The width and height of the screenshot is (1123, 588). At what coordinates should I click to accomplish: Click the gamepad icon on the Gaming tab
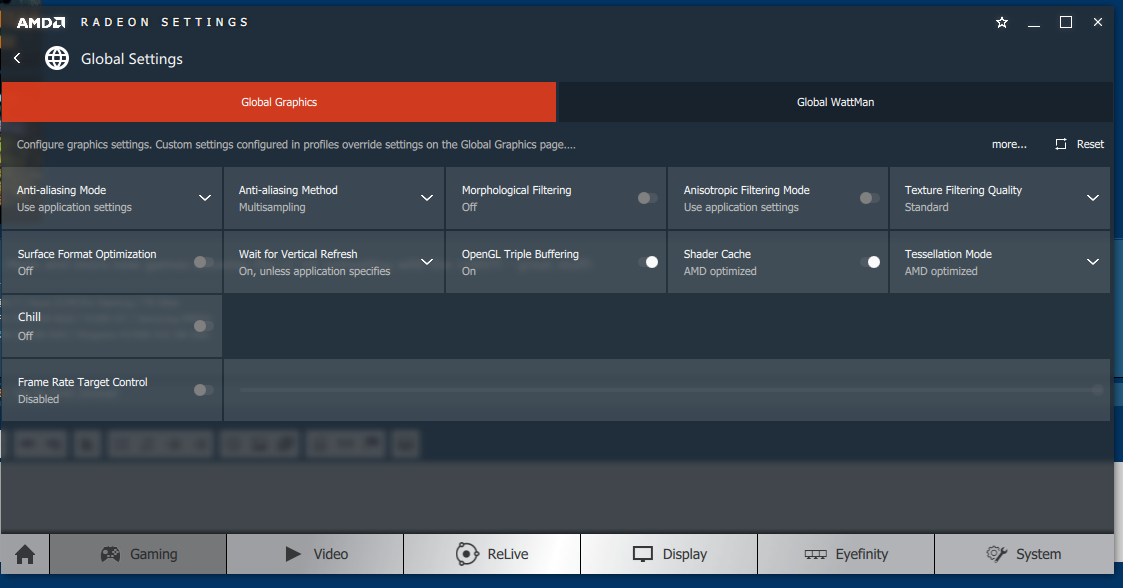click(x=110, y=554)
